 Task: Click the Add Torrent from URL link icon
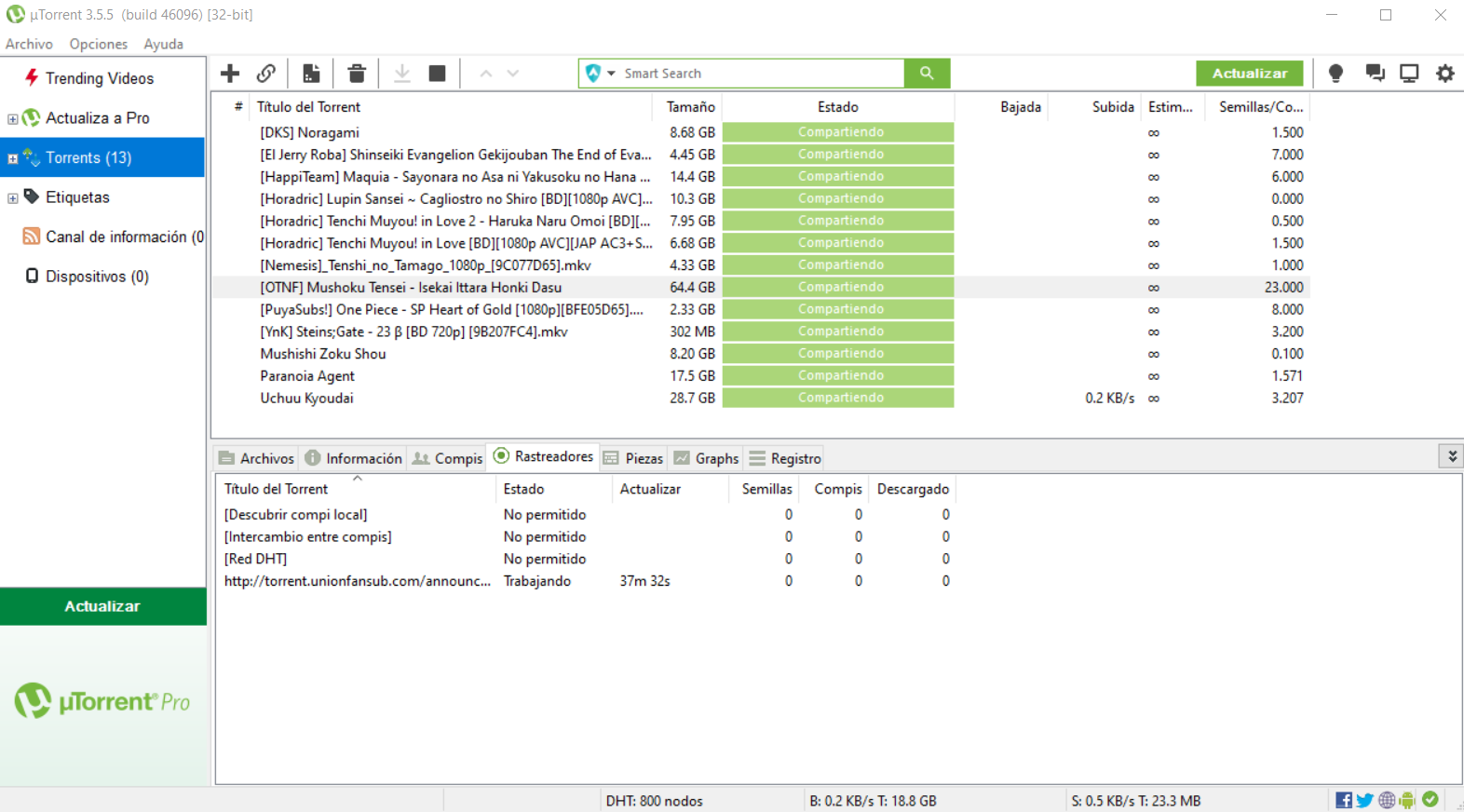[x=266, y=73]
